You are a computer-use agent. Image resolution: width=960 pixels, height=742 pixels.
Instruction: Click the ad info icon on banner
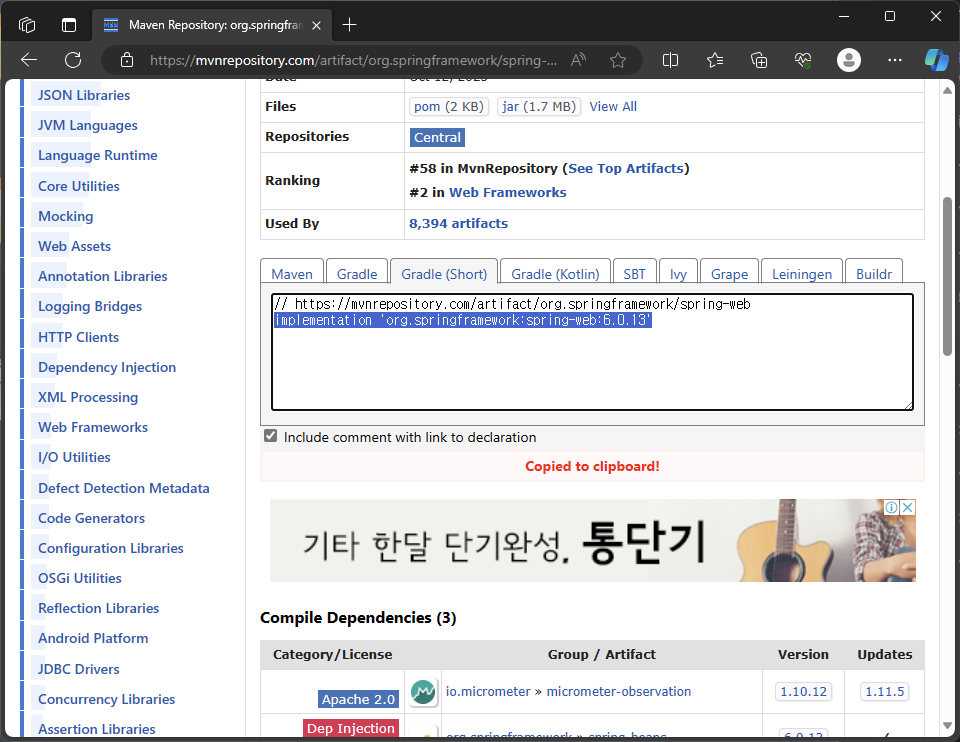pyautogui.click(x=891, y=507)
